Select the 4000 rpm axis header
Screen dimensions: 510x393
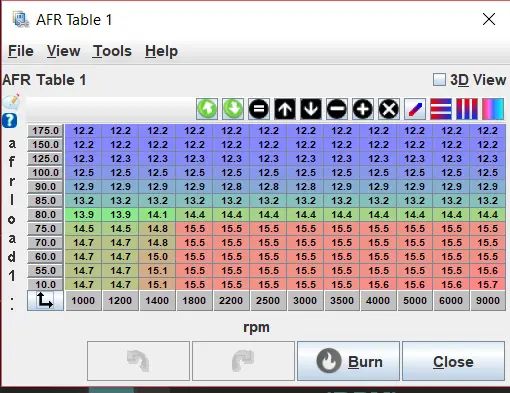378,300
